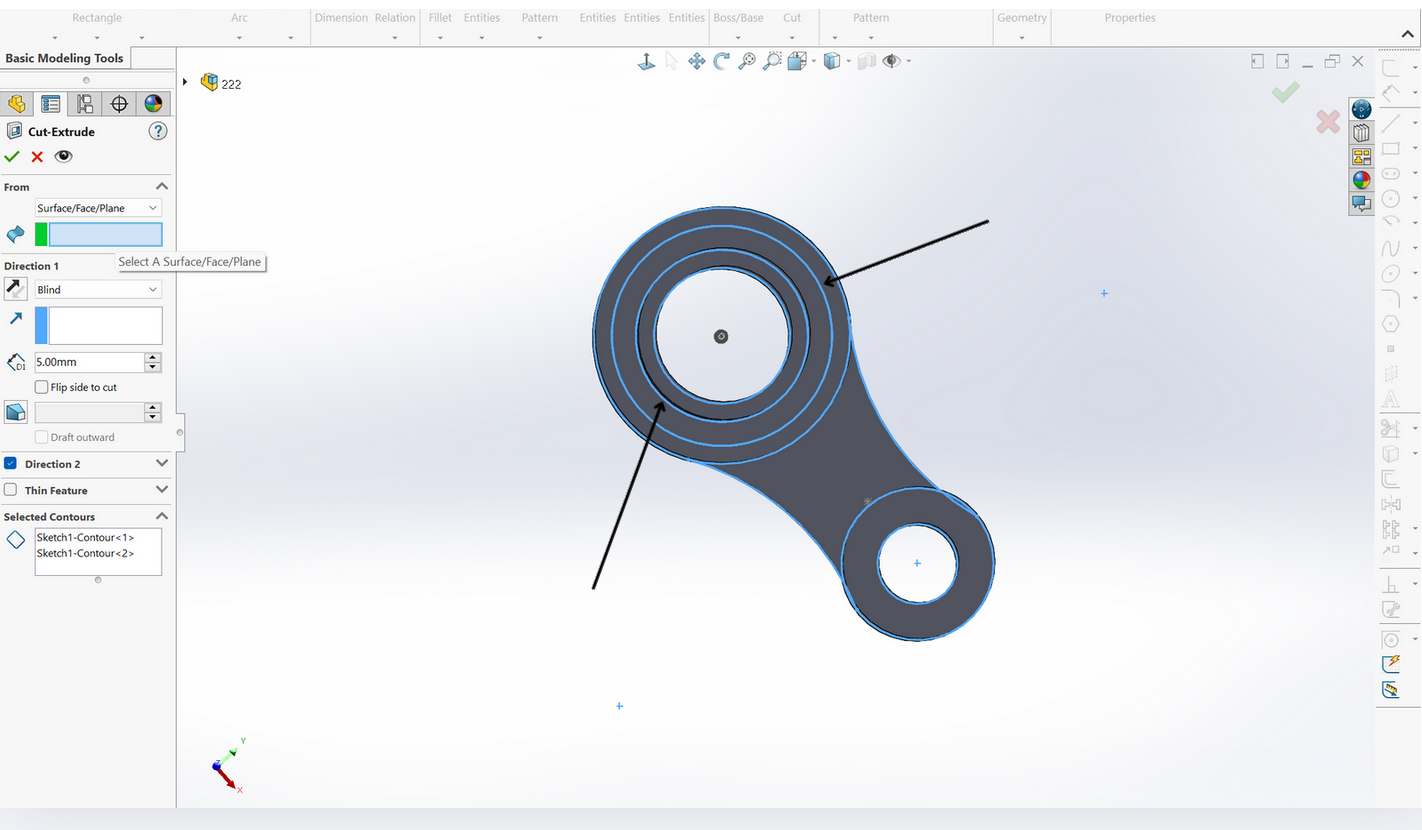The height and width of the screenshot is (830, 1422).
Task: Collapse the From section chevron
Action: (162, 186)
